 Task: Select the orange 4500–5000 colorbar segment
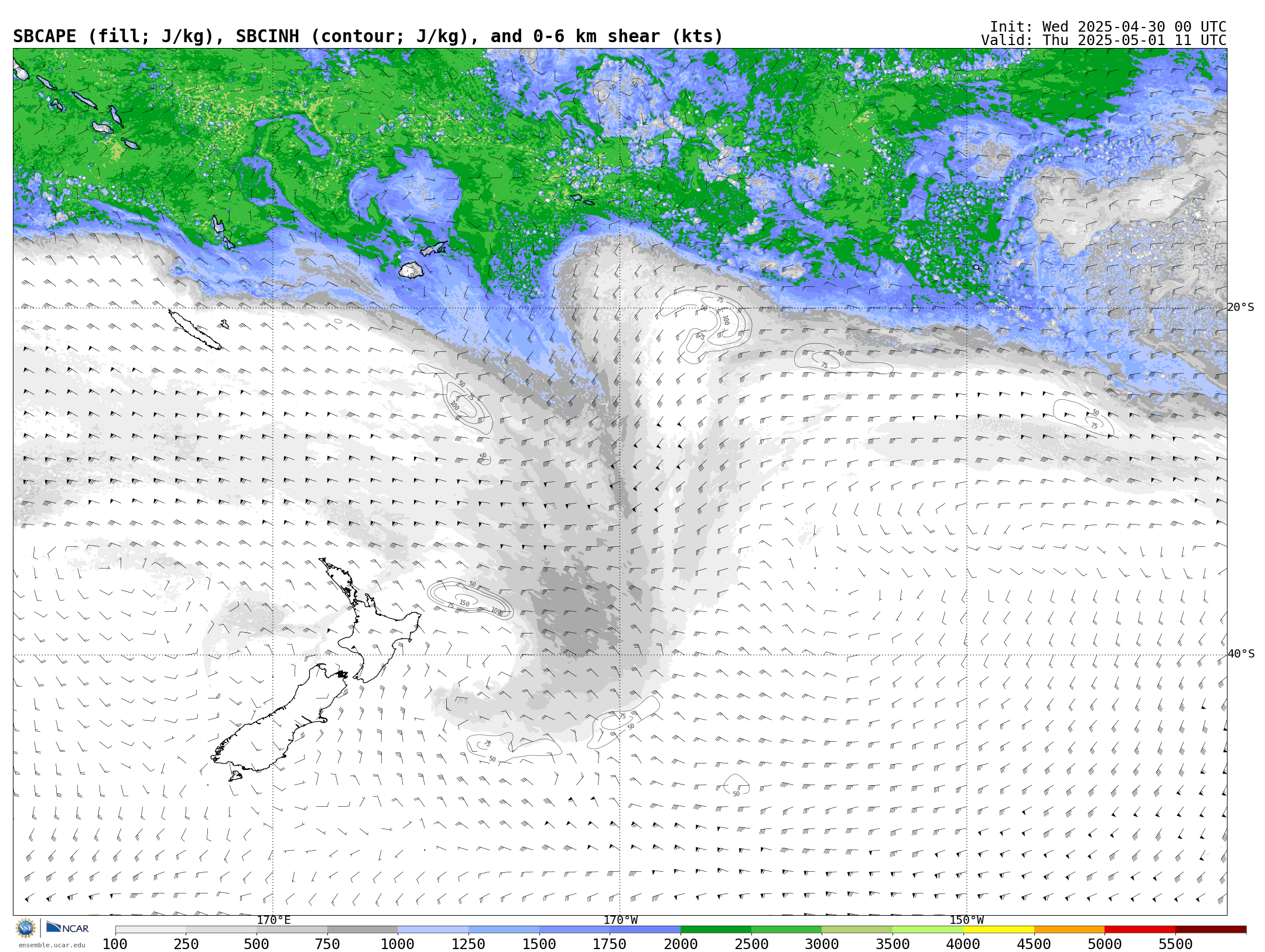pos(1069,930)
